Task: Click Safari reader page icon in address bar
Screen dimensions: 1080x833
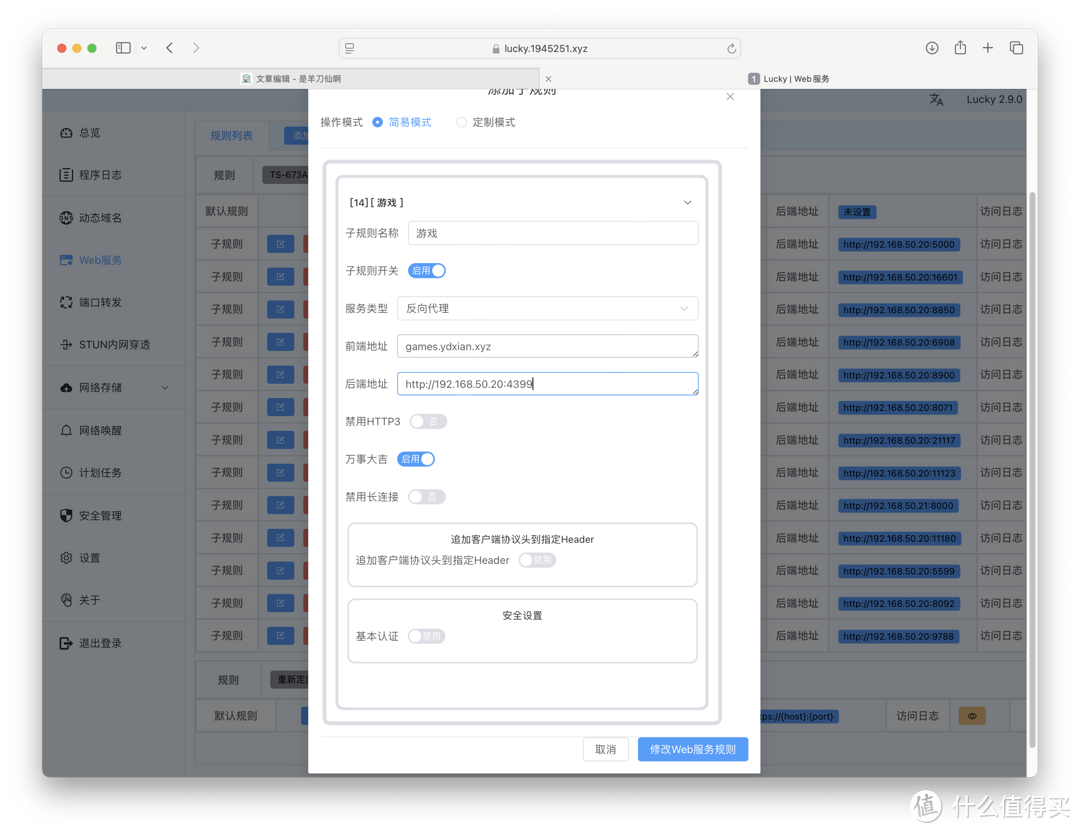Action: (350, 48)
